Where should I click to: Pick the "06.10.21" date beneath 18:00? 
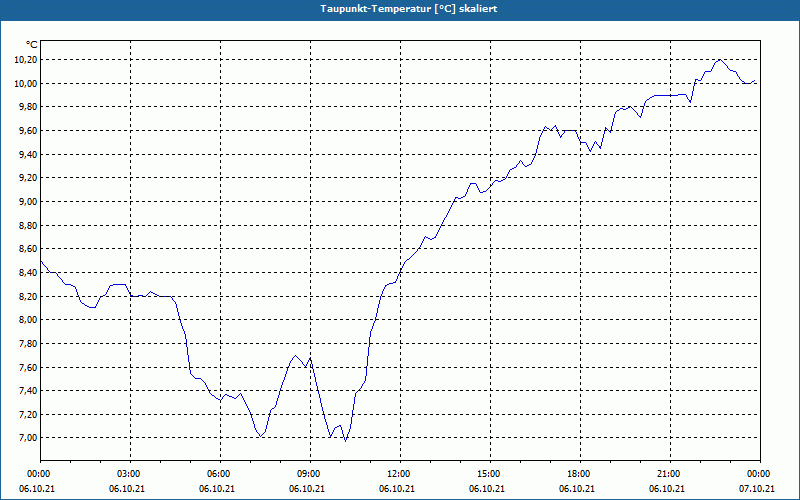[x=577, y=488]
